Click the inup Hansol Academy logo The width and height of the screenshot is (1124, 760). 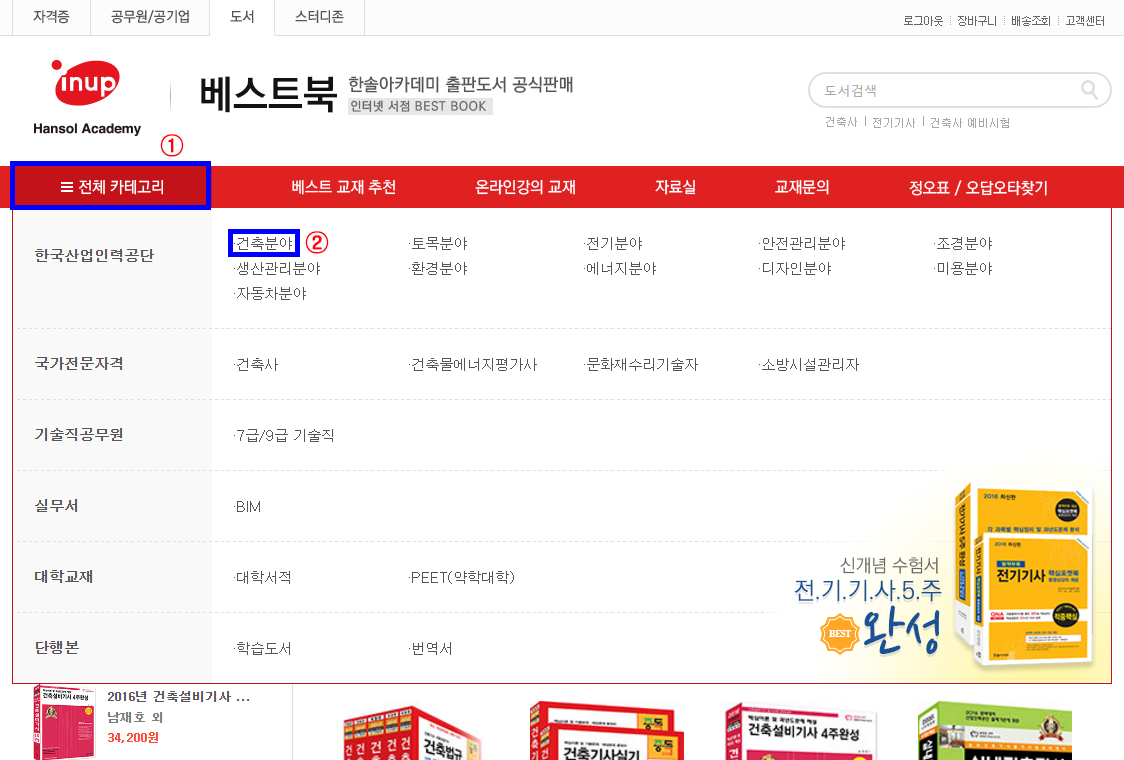coord(87,97)
